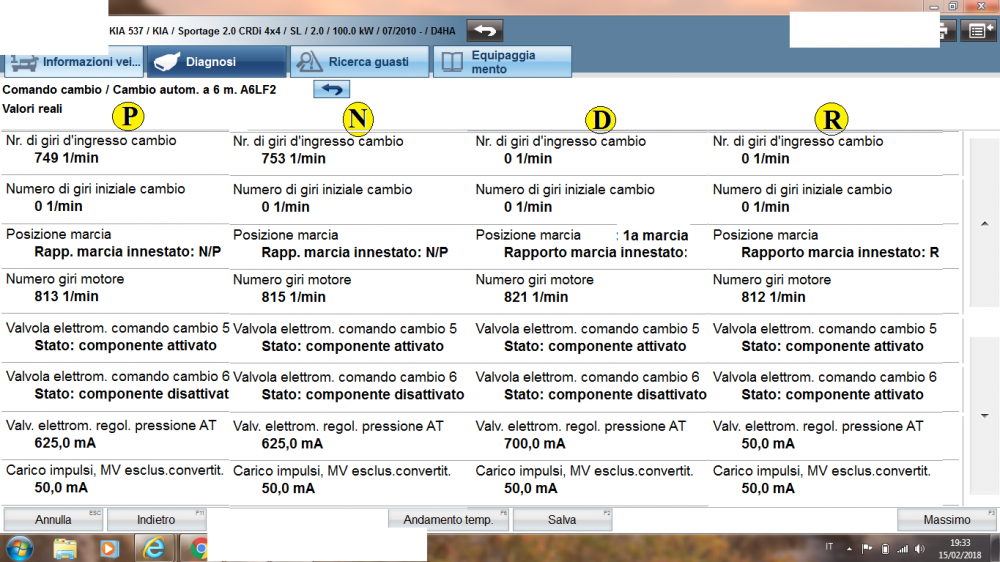The width and height of the screenshot is (1000, 562).
Task: Select the 749 1/min value in first column
Action: [66, 158]
